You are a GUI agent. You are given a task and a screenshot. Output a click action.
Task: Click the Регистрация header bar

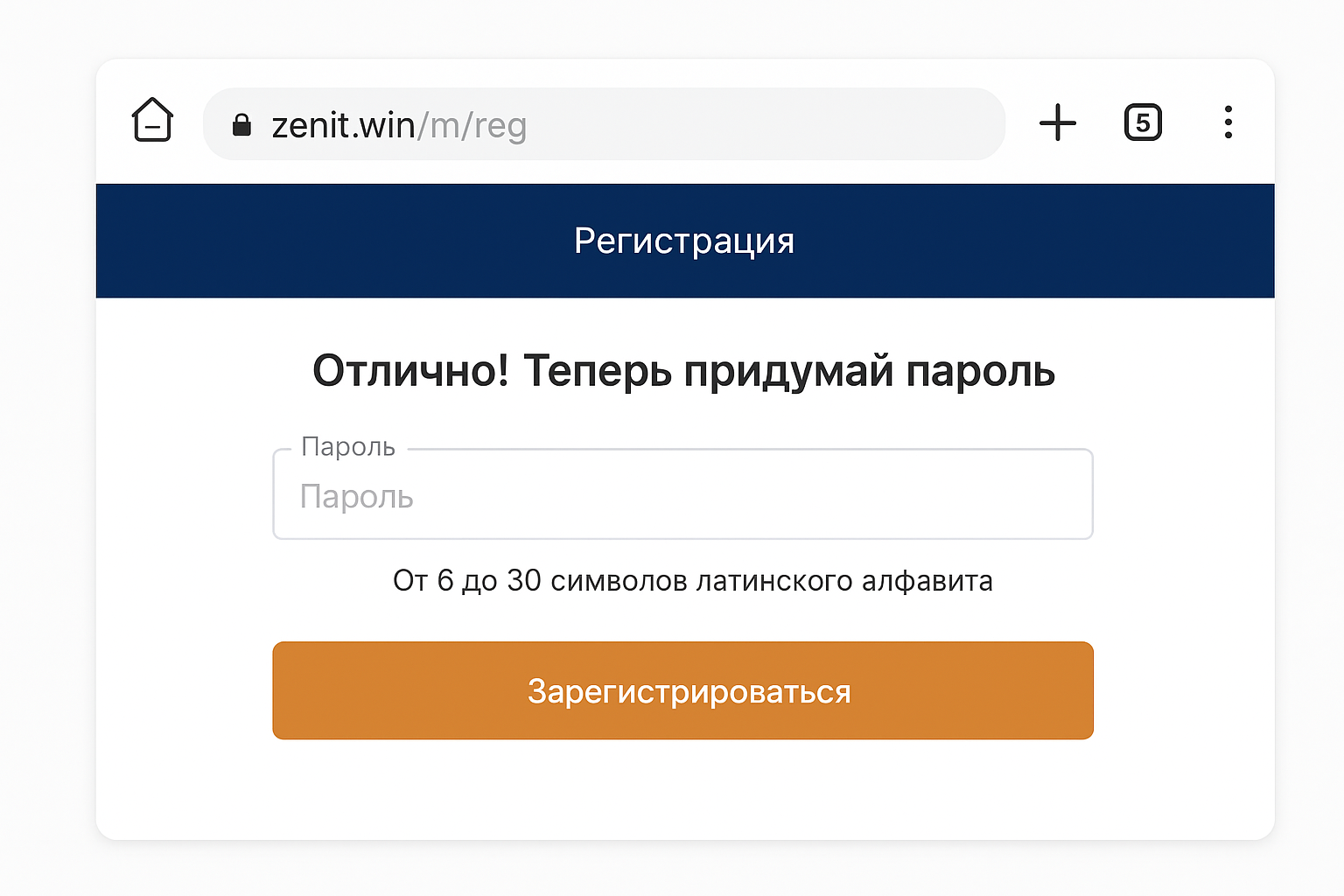[x=682, y=241]
